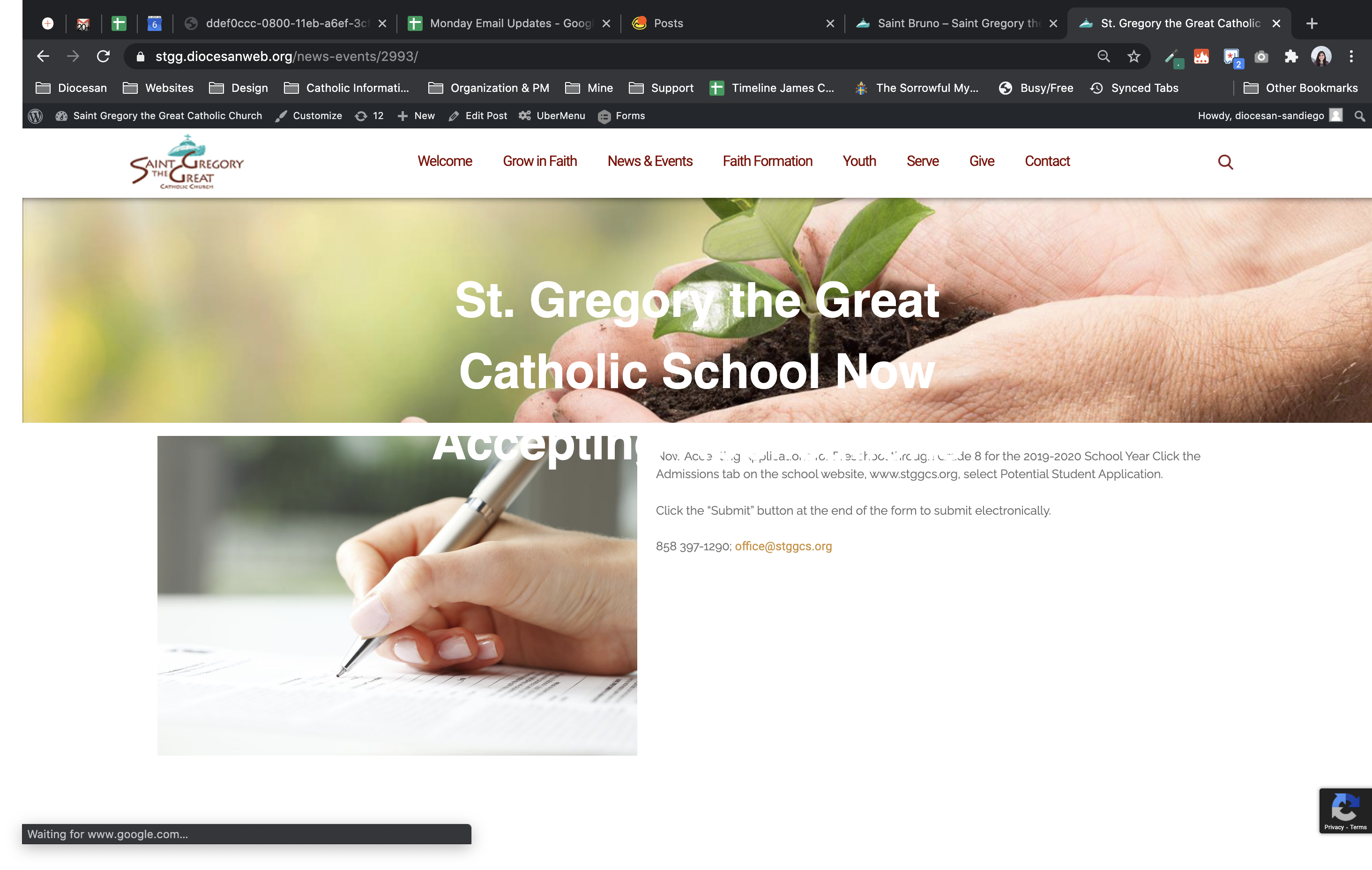Click the WordPress logo in admin bar

tap(35, 116)
